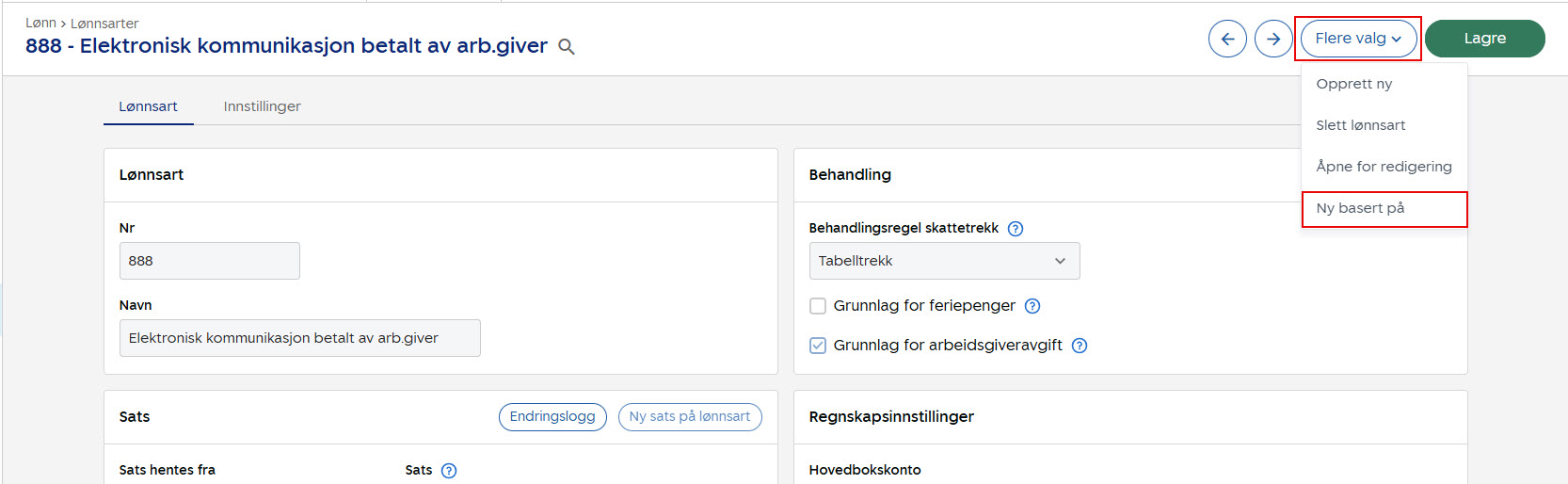This screenshot has height=484, width=1568.
Task: Click the Ny sats på lønnsart button
Action: (690, 417)
